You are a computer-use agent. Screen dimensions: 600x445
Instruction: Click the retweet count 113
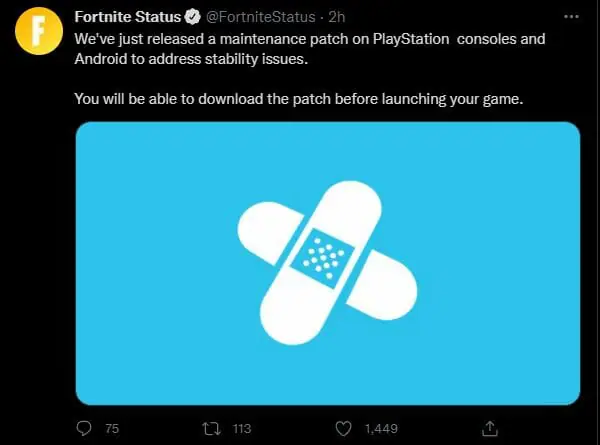(x=242, y=429)
